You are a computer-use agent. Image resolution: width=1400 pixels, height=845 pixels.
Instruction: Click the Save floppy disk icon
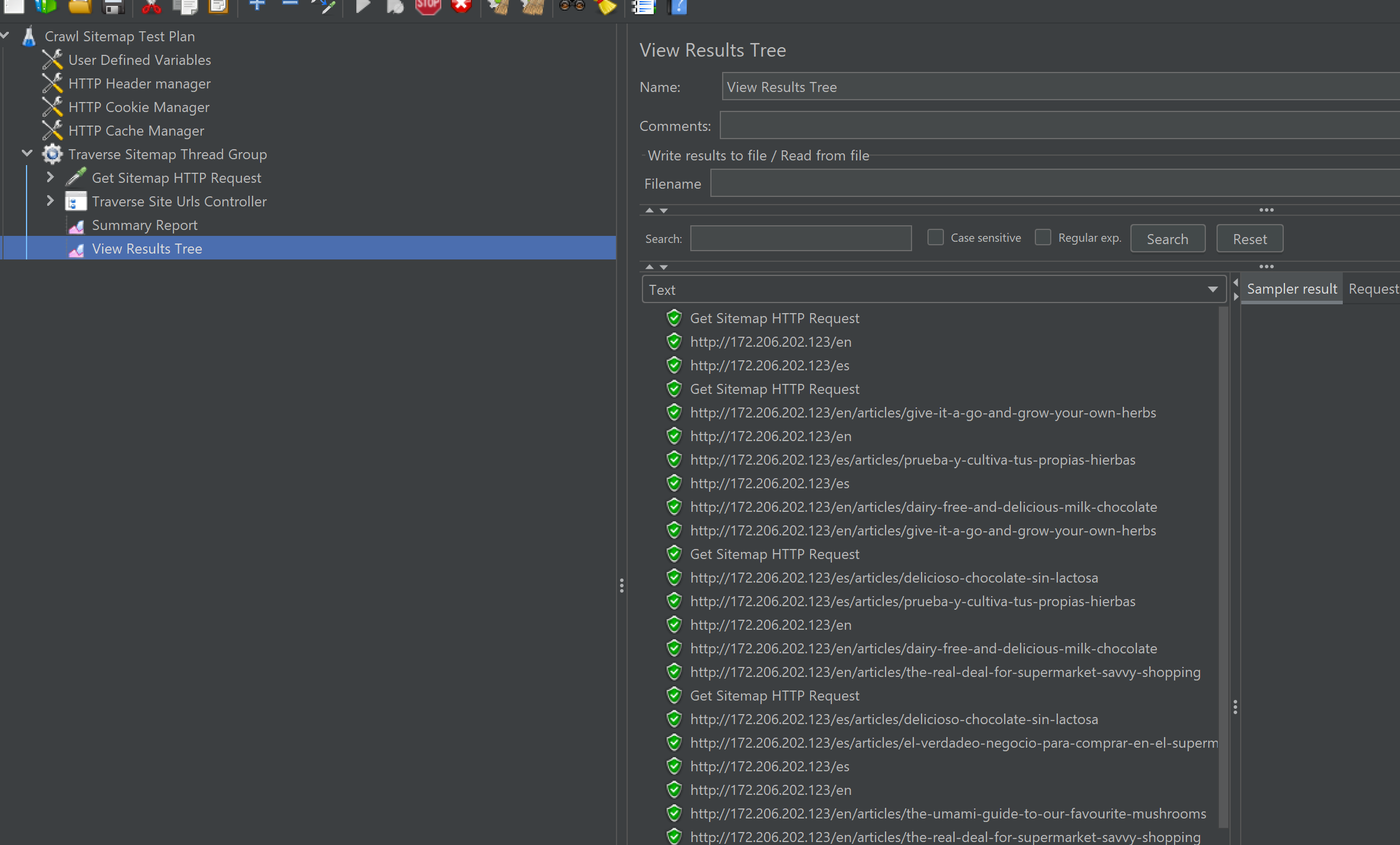click(113, 6)
